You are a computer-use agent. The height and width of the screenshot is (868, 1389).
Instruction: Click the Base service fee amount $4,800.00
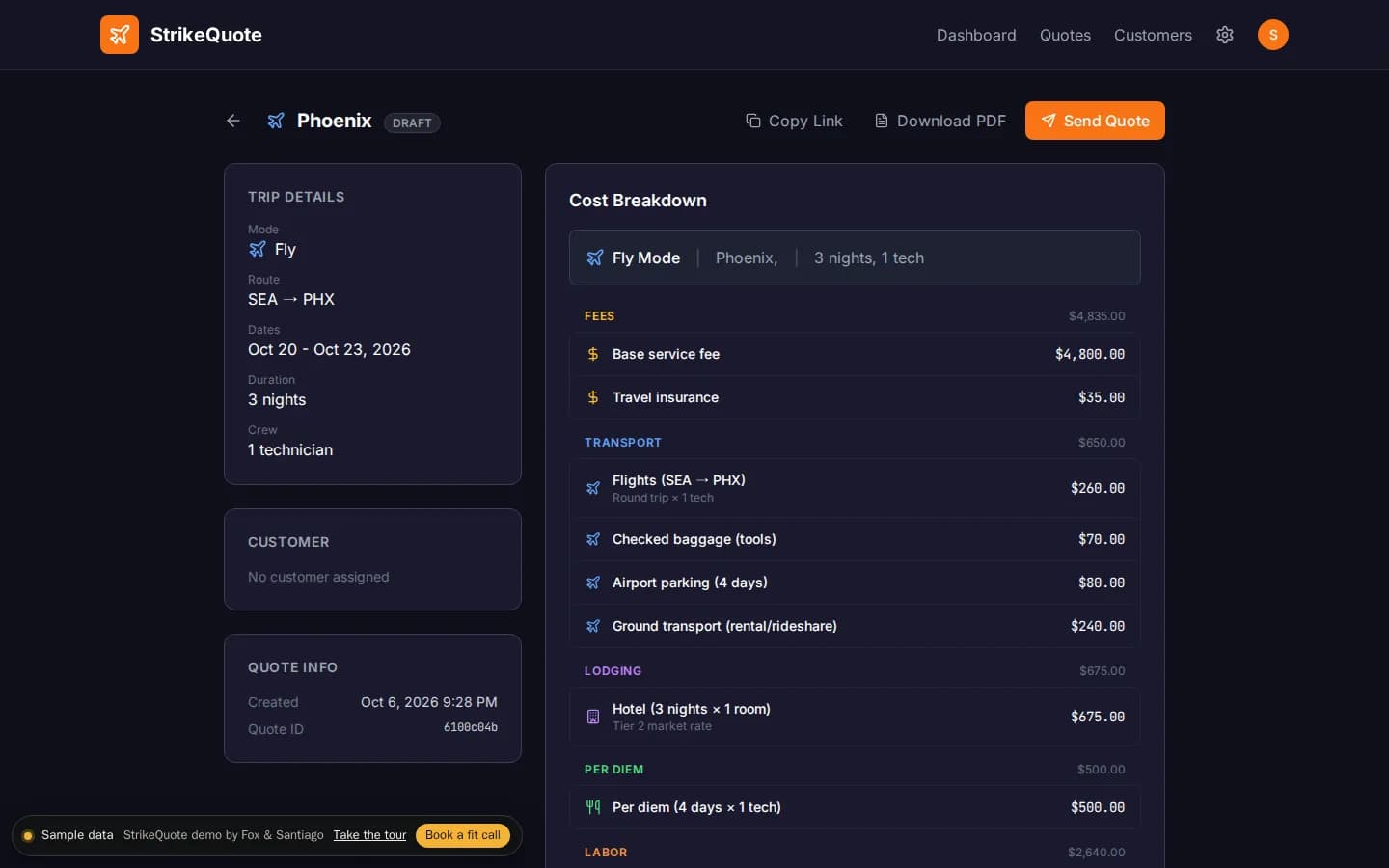(1090, 354)
